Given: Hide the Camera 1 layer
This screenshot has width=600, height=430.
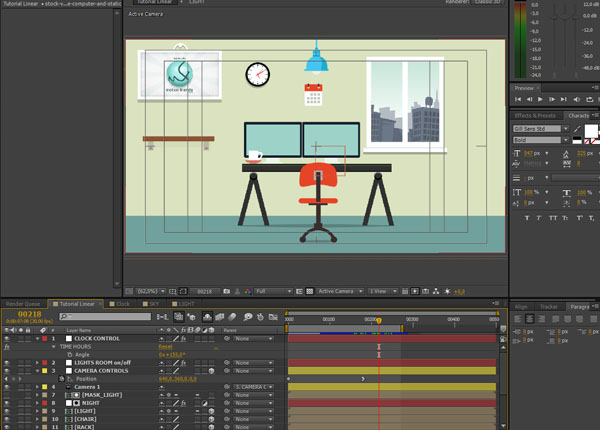Looking at the screenshot, I should 7,387.
